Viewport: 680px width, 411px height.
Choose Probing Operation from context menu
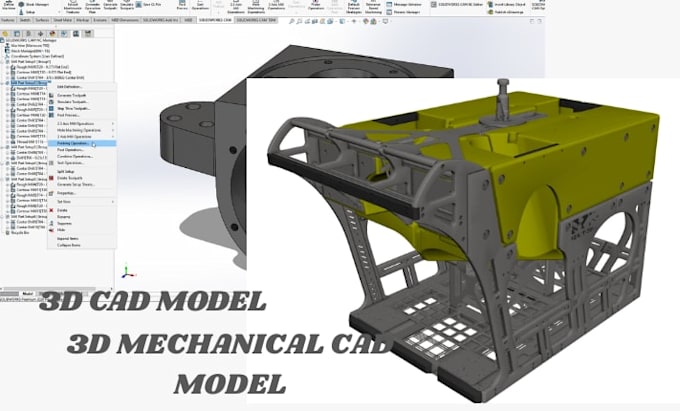click(82, 143)
